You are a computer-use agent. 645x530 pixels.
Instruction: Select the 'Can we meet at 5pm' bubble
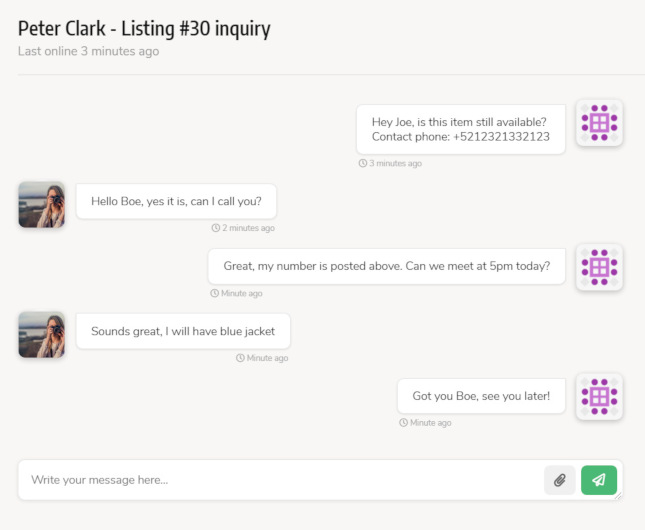coord(387,266)
